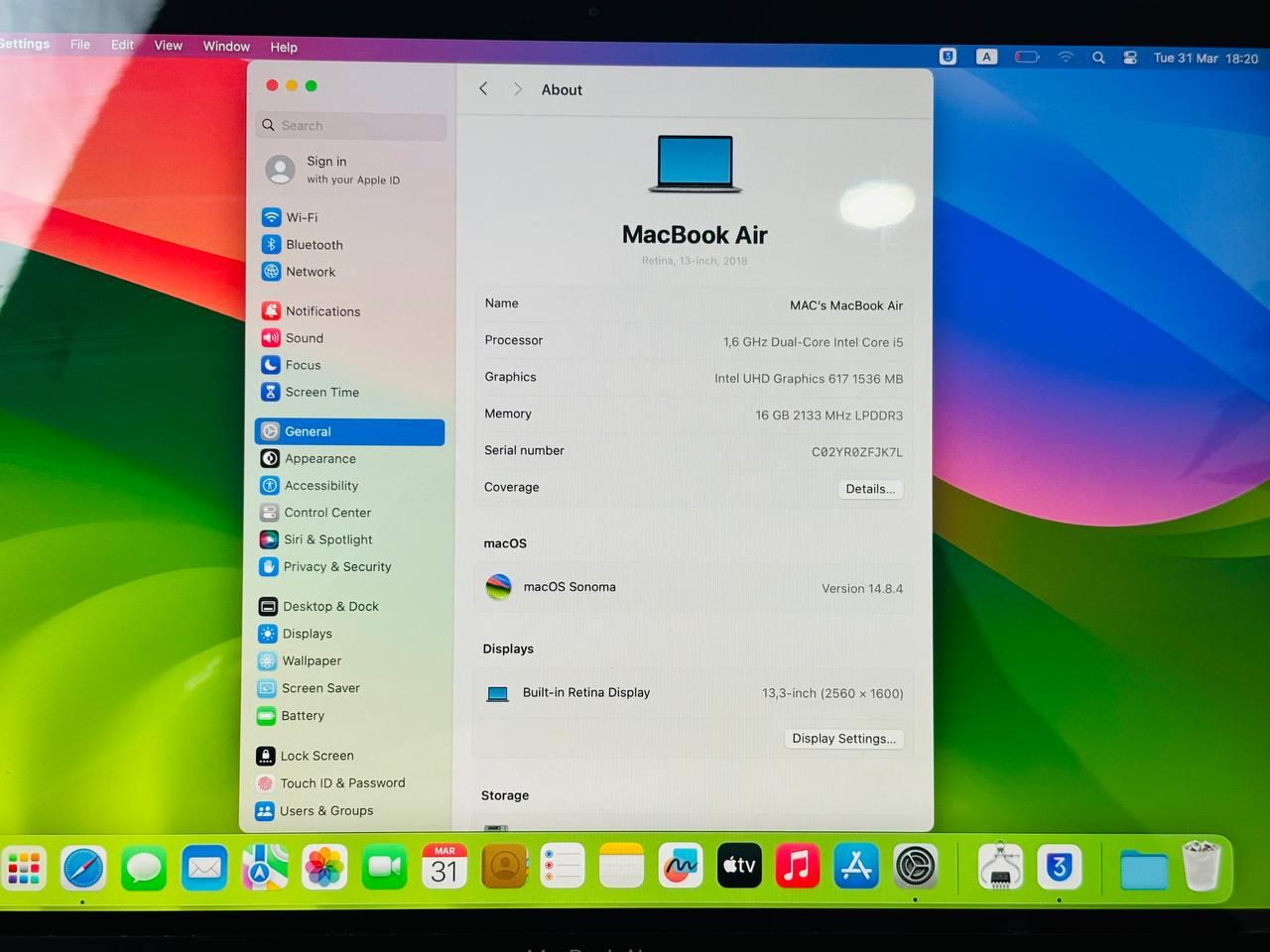
Task: Open Wallpaper in the sidebar
Action: [x=348, y=660]
